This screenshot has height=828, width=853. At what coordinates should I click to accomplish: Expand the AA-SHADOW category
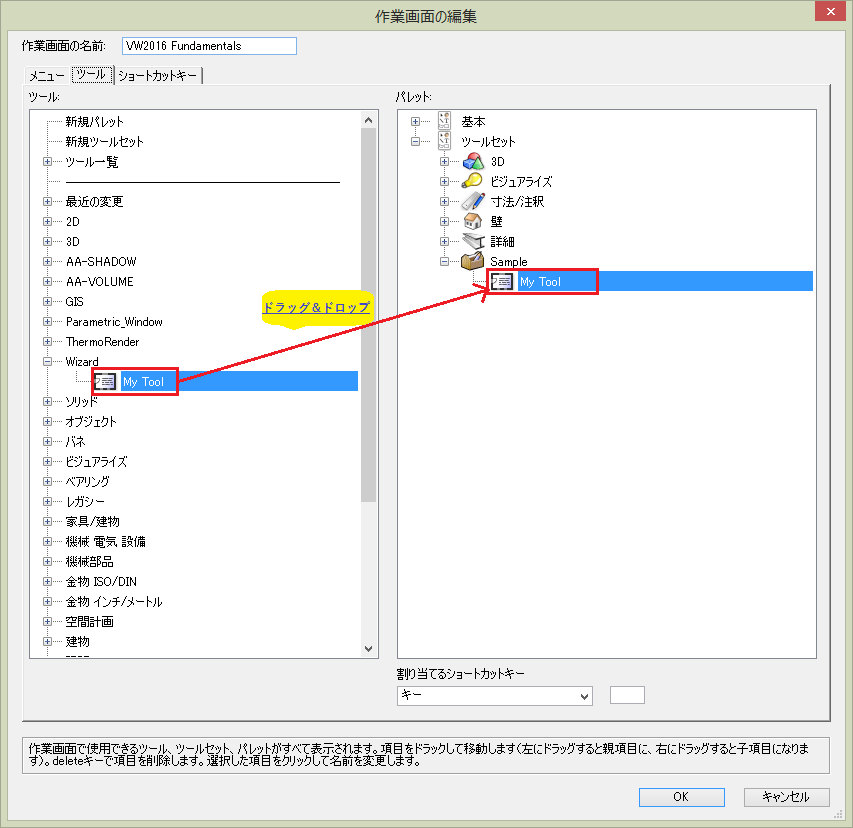[x=47, y=261]
